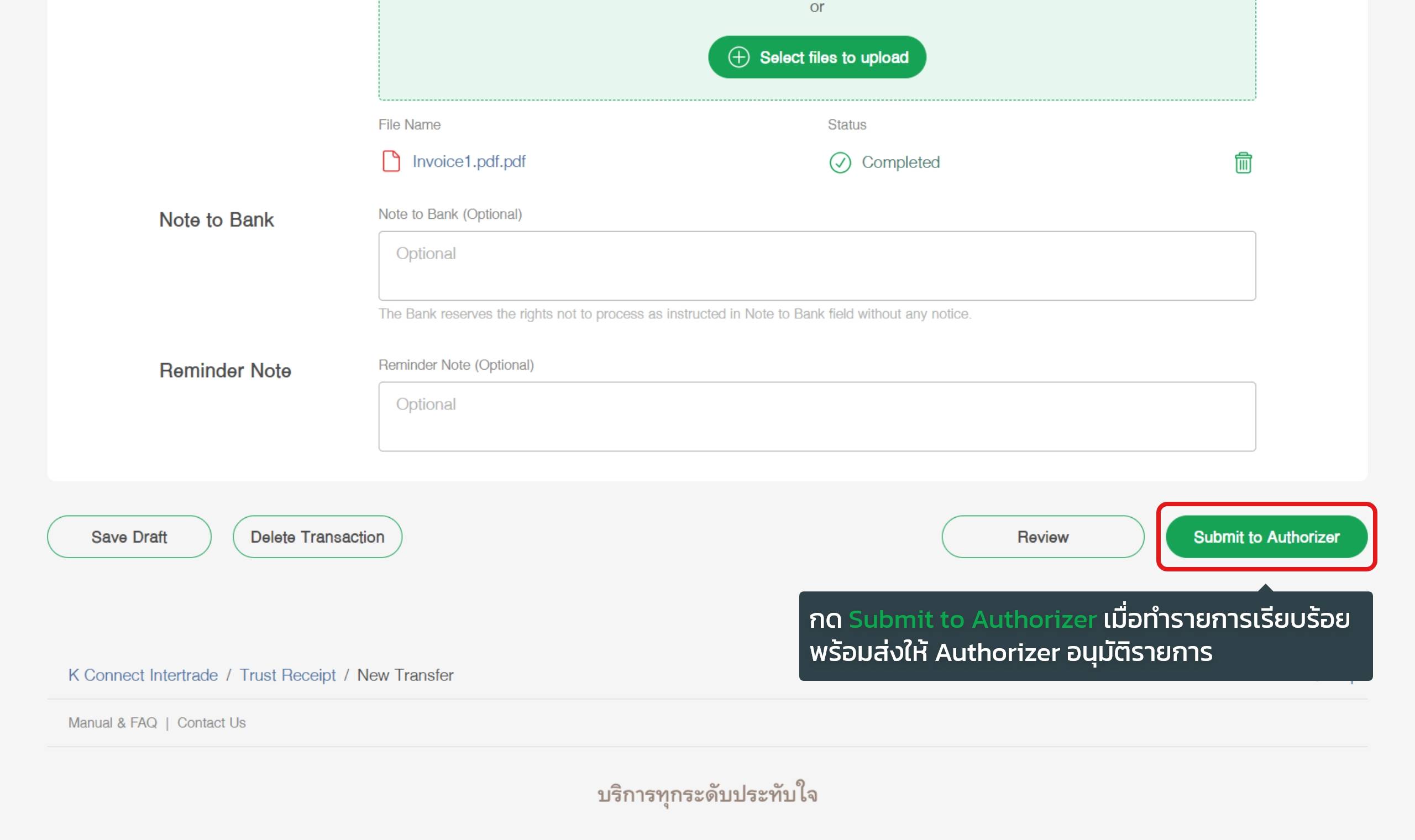Open the Invoice1.pdf.pdf file link
The height and width of the screenshot is (840, 1415).
(x=469, y=162)
